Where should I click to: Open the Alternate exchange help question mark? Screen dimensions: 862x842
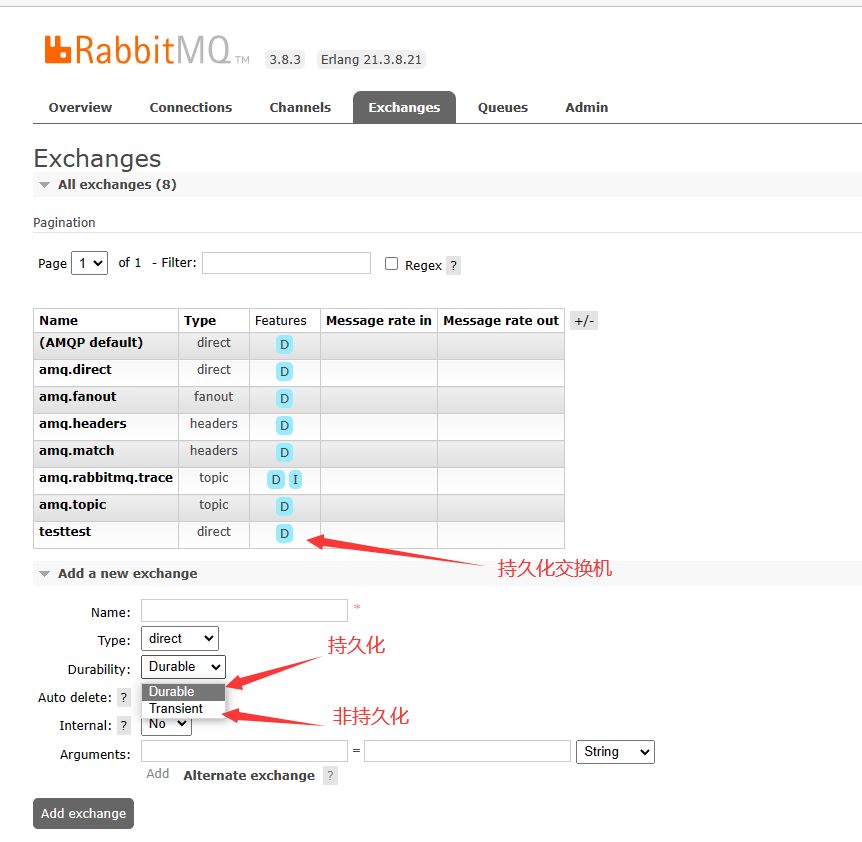pyautogui.click(x=330, y=775)
